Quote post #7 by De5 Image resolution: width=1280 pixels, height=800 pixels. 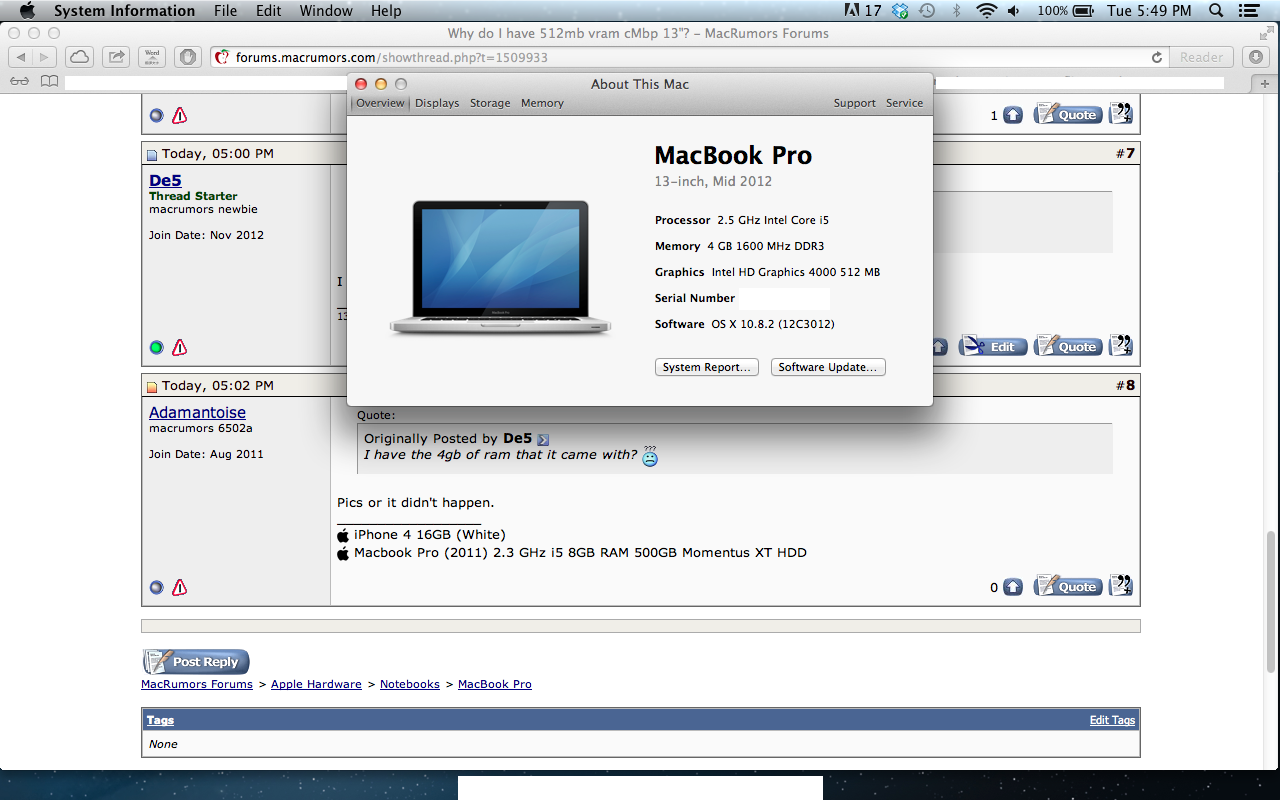pyautogui.click(x=1068, y=346)
